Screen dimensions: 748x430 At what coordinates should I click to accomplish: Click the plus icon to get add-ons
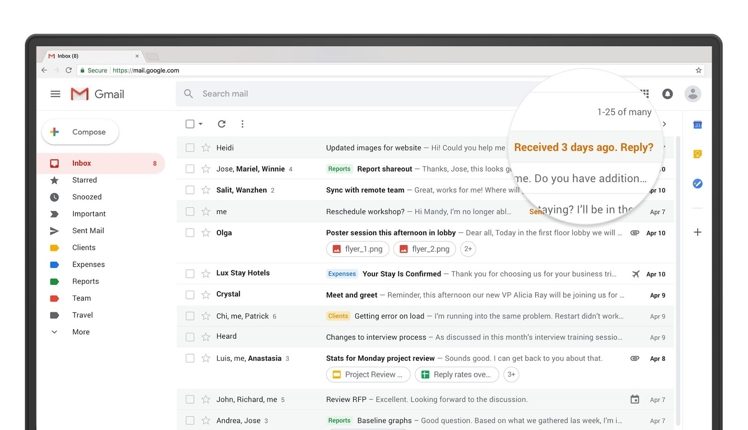pos(697,232)
